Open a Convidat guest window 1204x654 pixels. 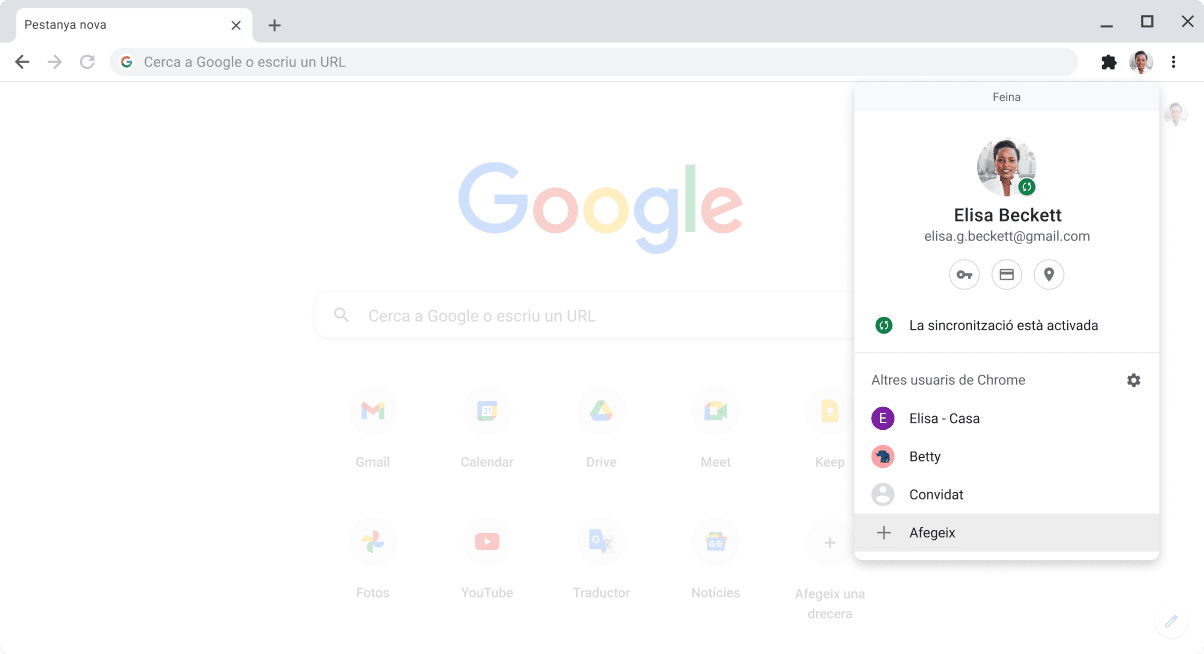click(1006, 494)
